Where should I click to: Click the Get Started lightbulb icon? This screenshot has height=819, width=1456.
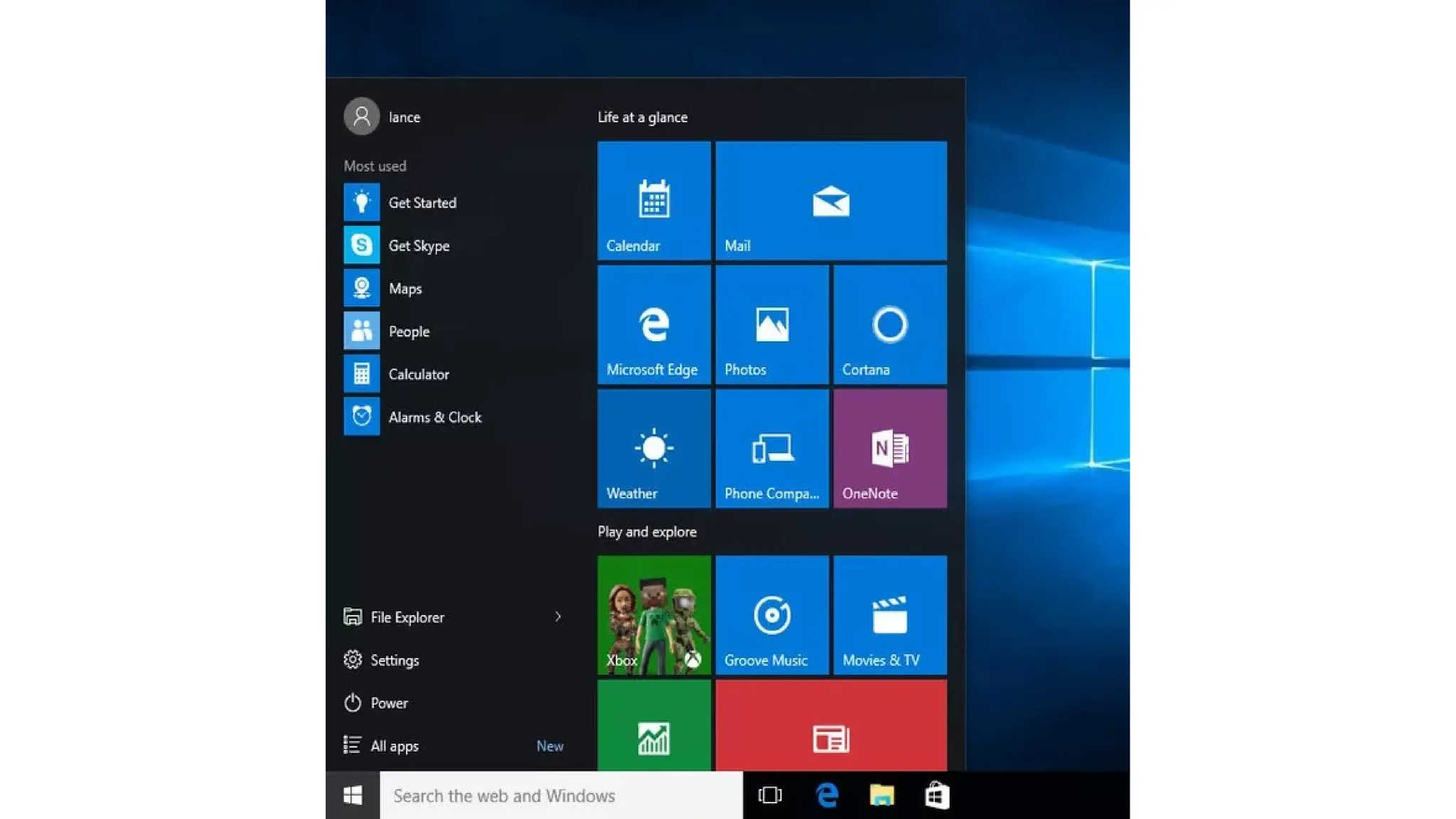(361, 202)
